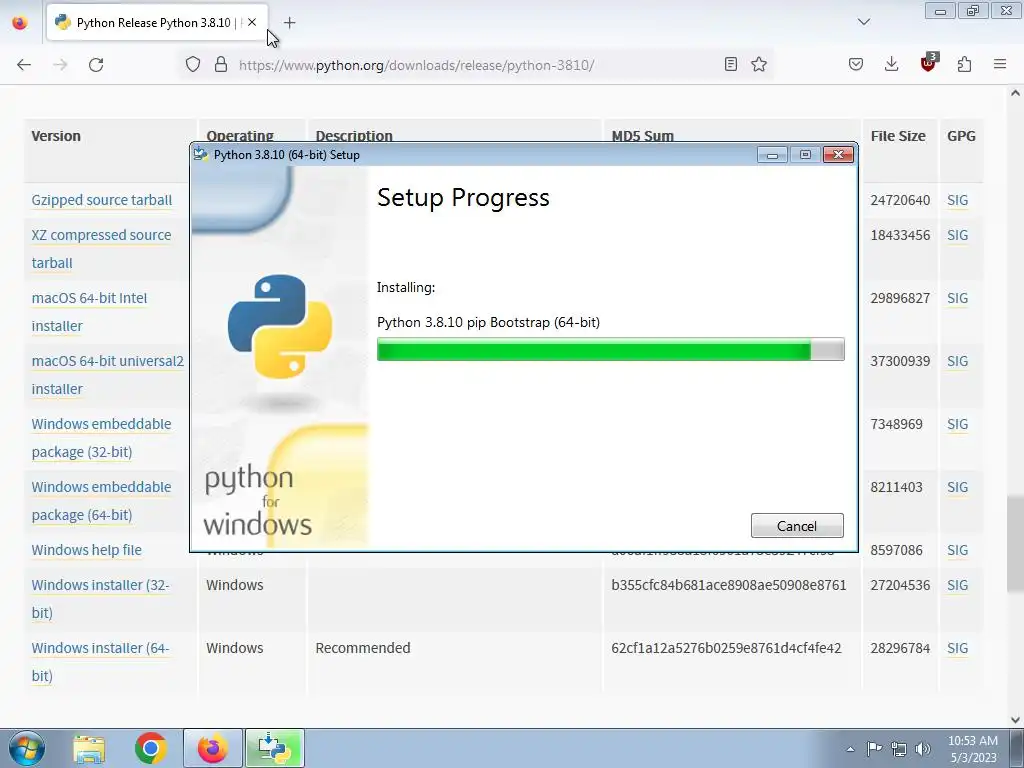
Task: Select the Python Release Python 3.8.10 tab
Action: [157, 23]
